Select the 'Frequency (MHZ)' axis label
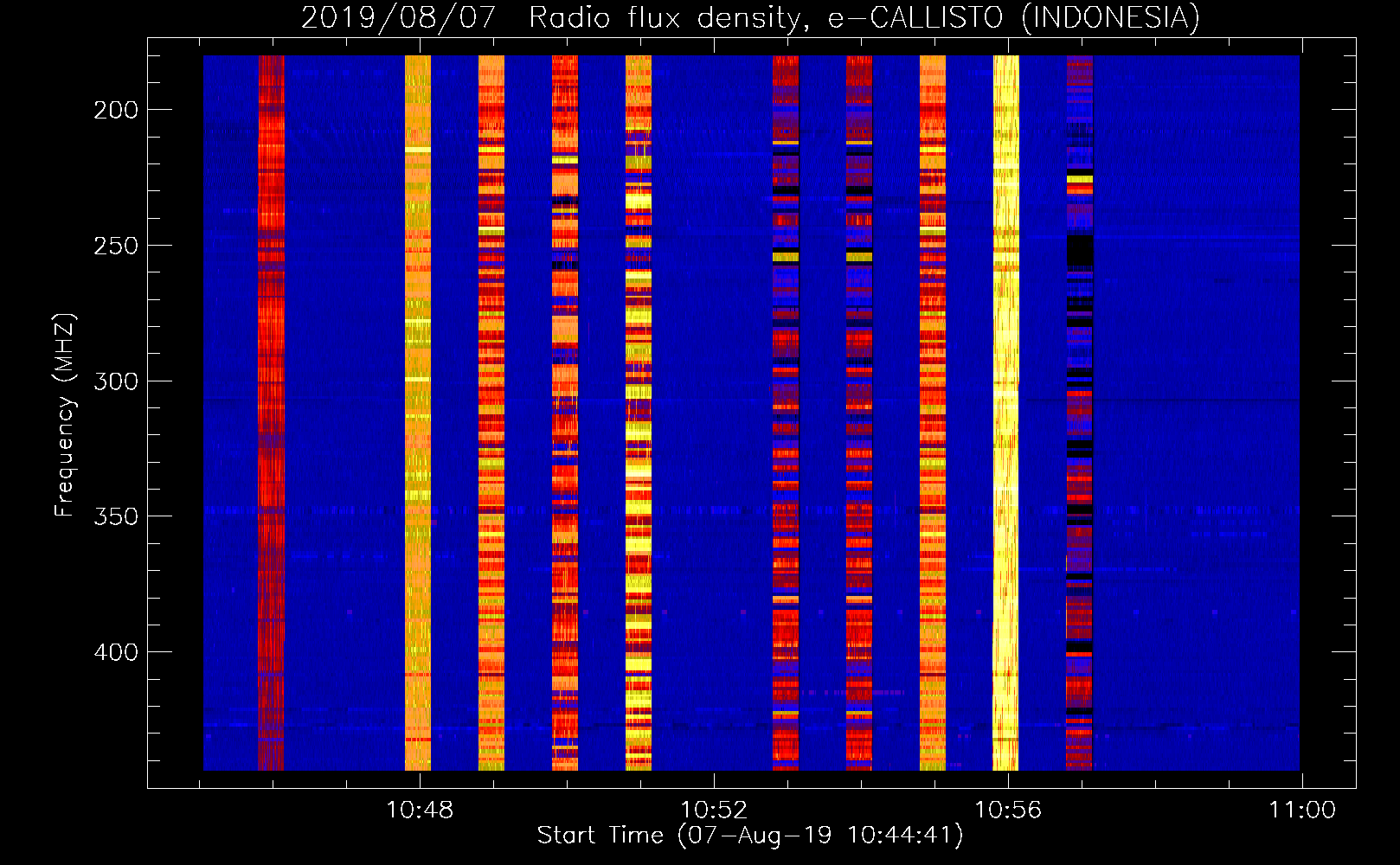 coord(65,415)
